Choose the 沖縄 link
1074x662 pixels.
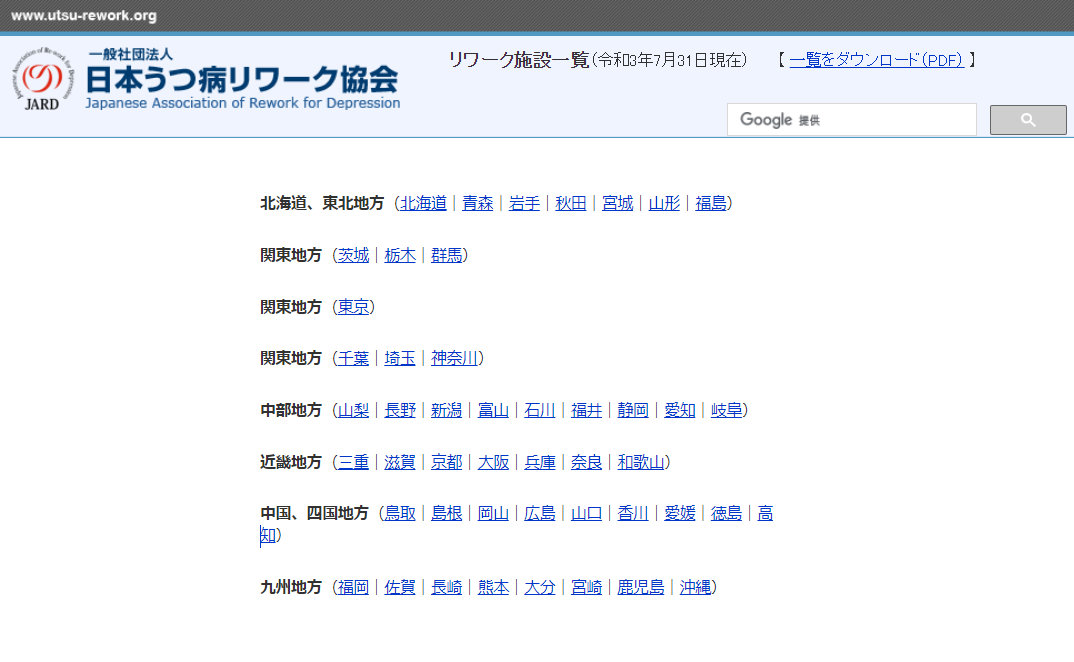pos(695,587)
